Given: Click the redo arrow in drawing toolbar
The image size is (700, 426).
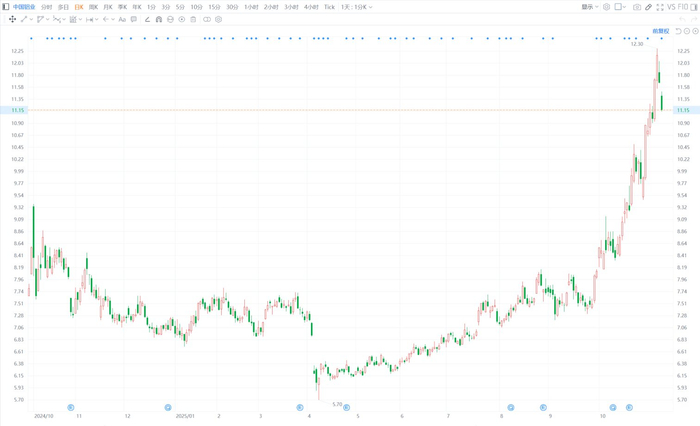Looking at the screenshot, I should pos(694,19).
